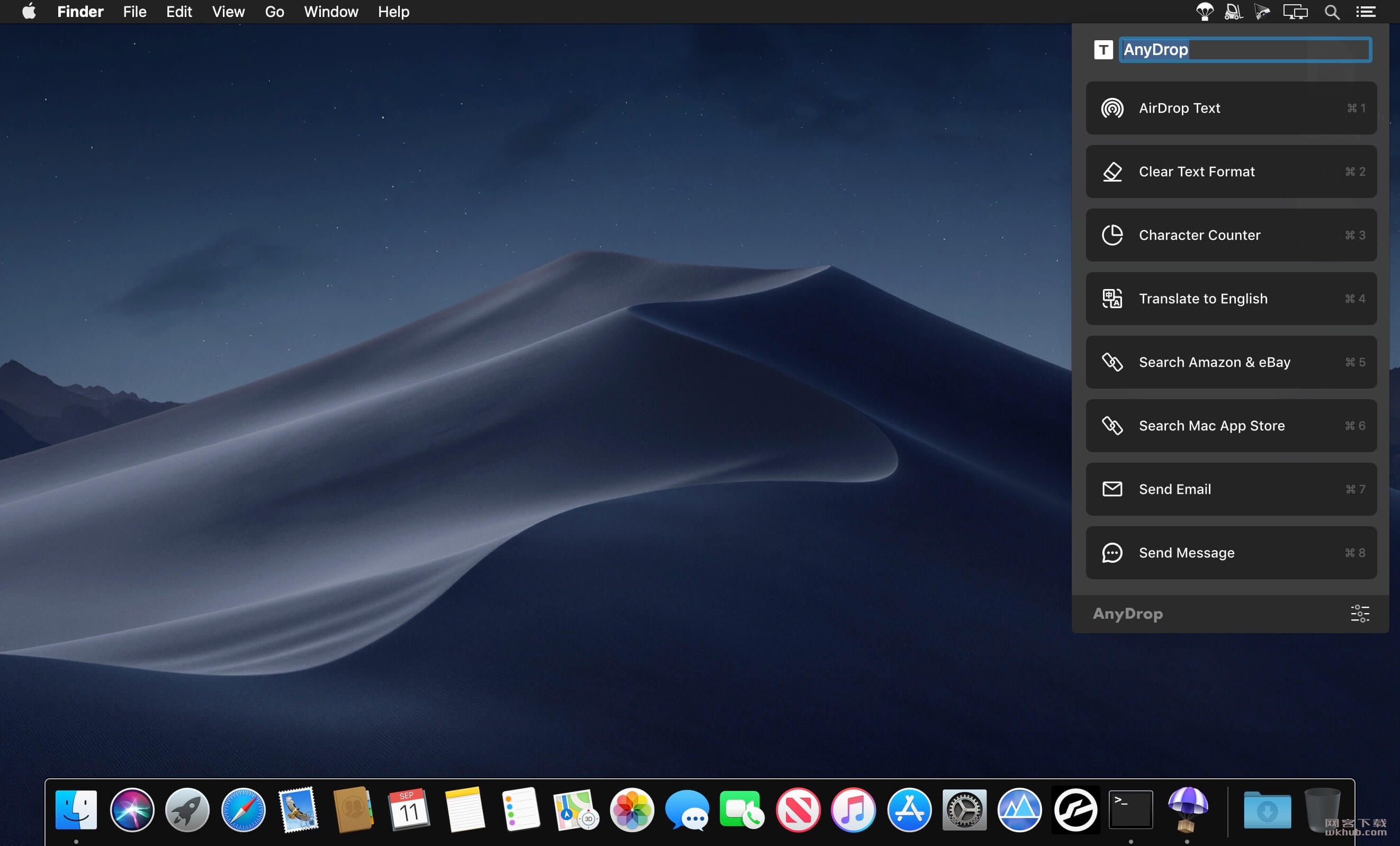Screen dimensions: 1400x846
Task: Launch Siri from the Dock
Action: pyautogui.click(x=132, y=809)
